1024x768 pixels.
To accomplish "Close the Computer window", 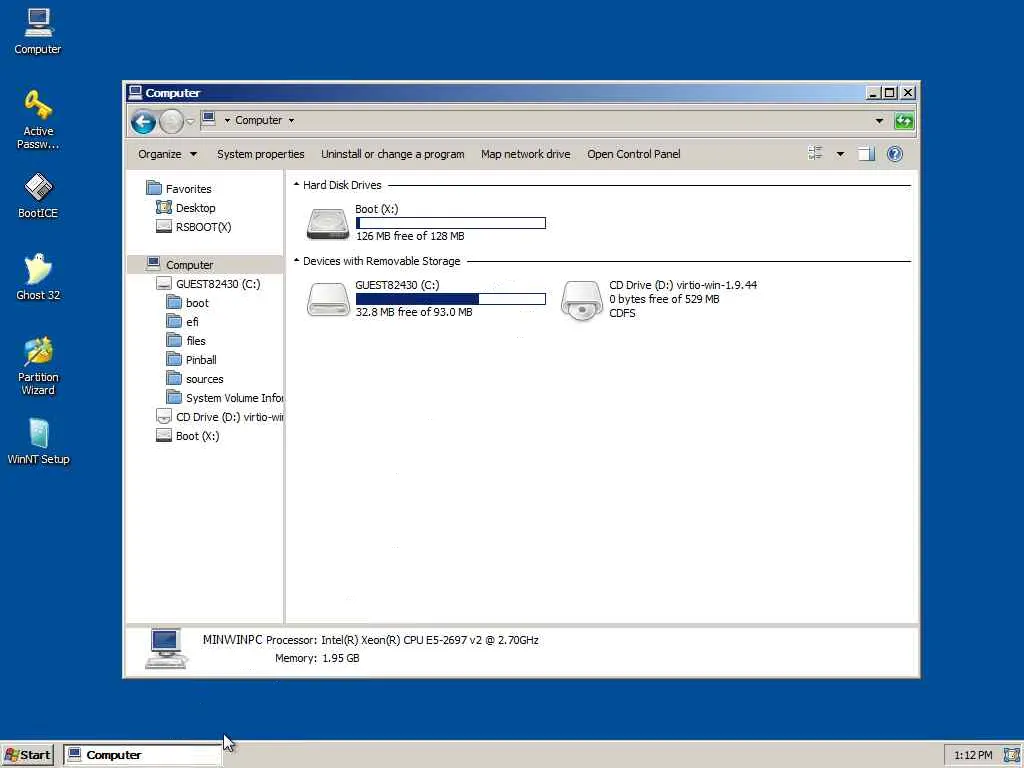I will click(x=908, y=93).
